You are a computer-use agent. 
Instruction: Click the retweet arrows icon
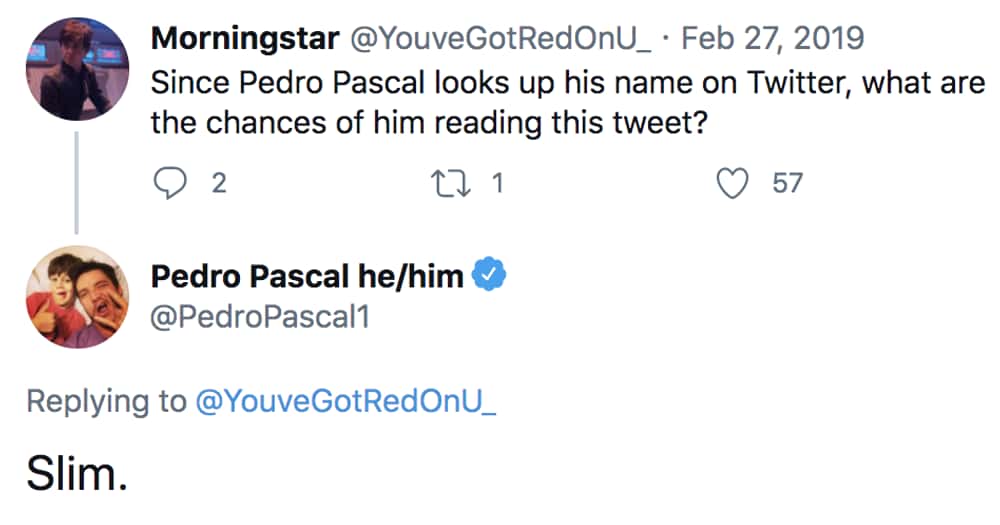[452, 184]
